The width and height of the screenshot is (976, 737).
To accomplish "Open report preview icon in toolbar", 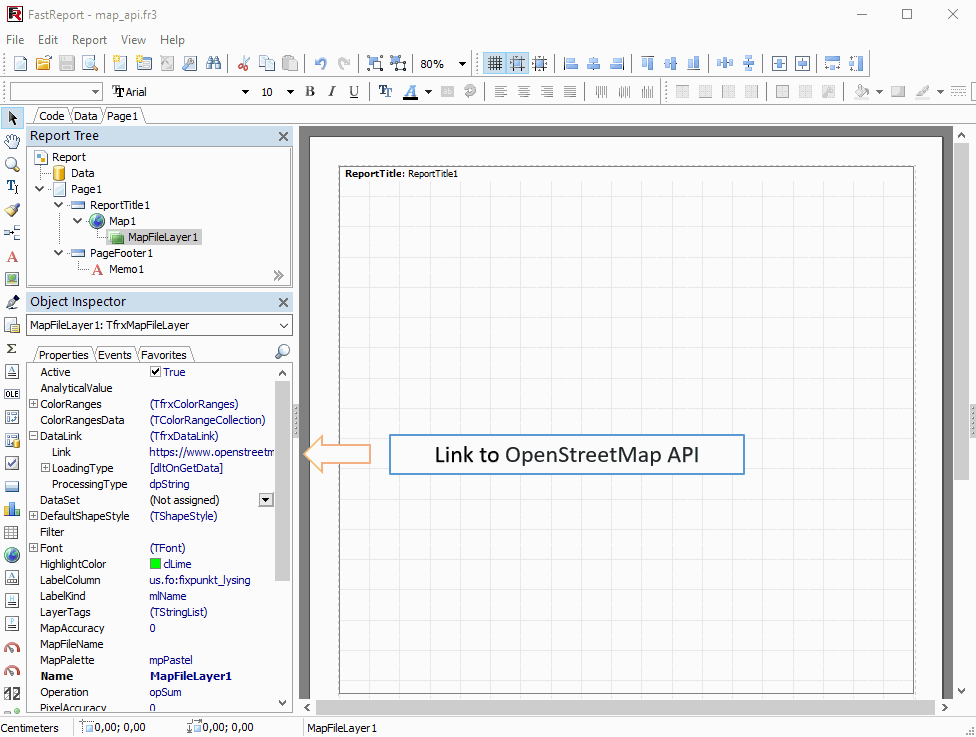I will 89,63.
